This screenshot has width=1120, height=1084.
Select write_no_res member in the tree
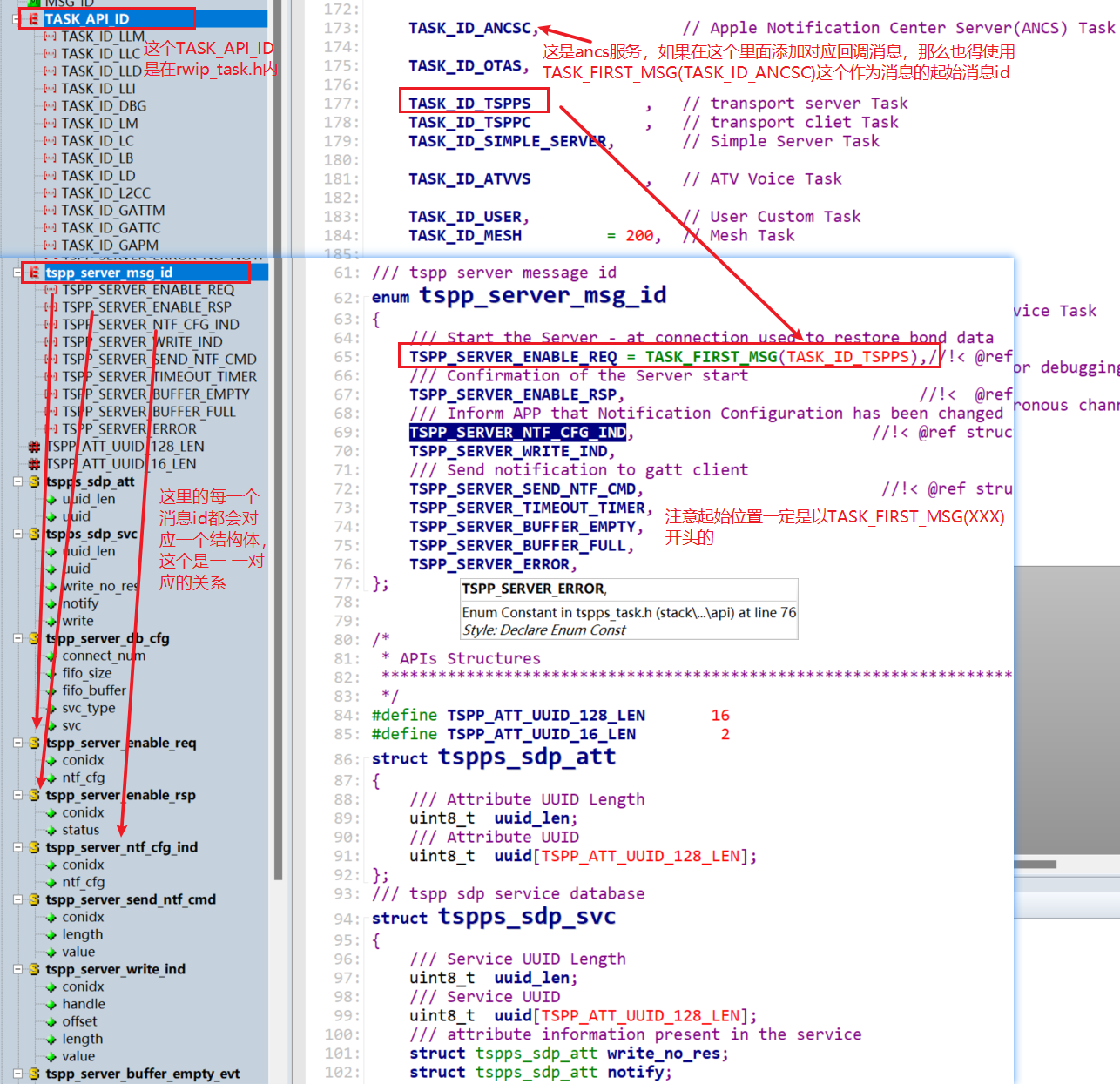click(x=100, y=586)
